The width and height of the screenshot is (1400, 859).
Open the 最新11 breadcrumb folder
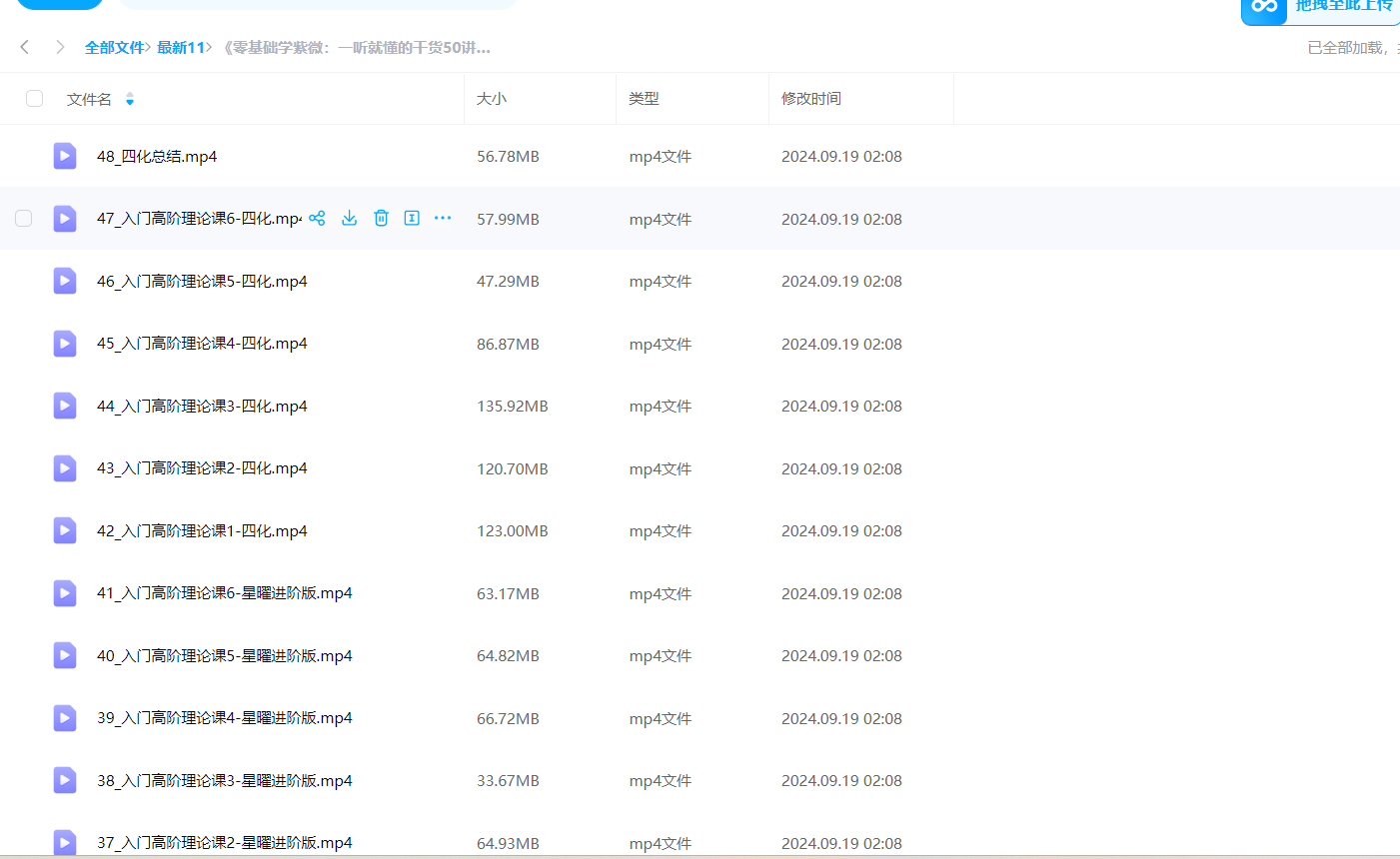tap(181, 47)
